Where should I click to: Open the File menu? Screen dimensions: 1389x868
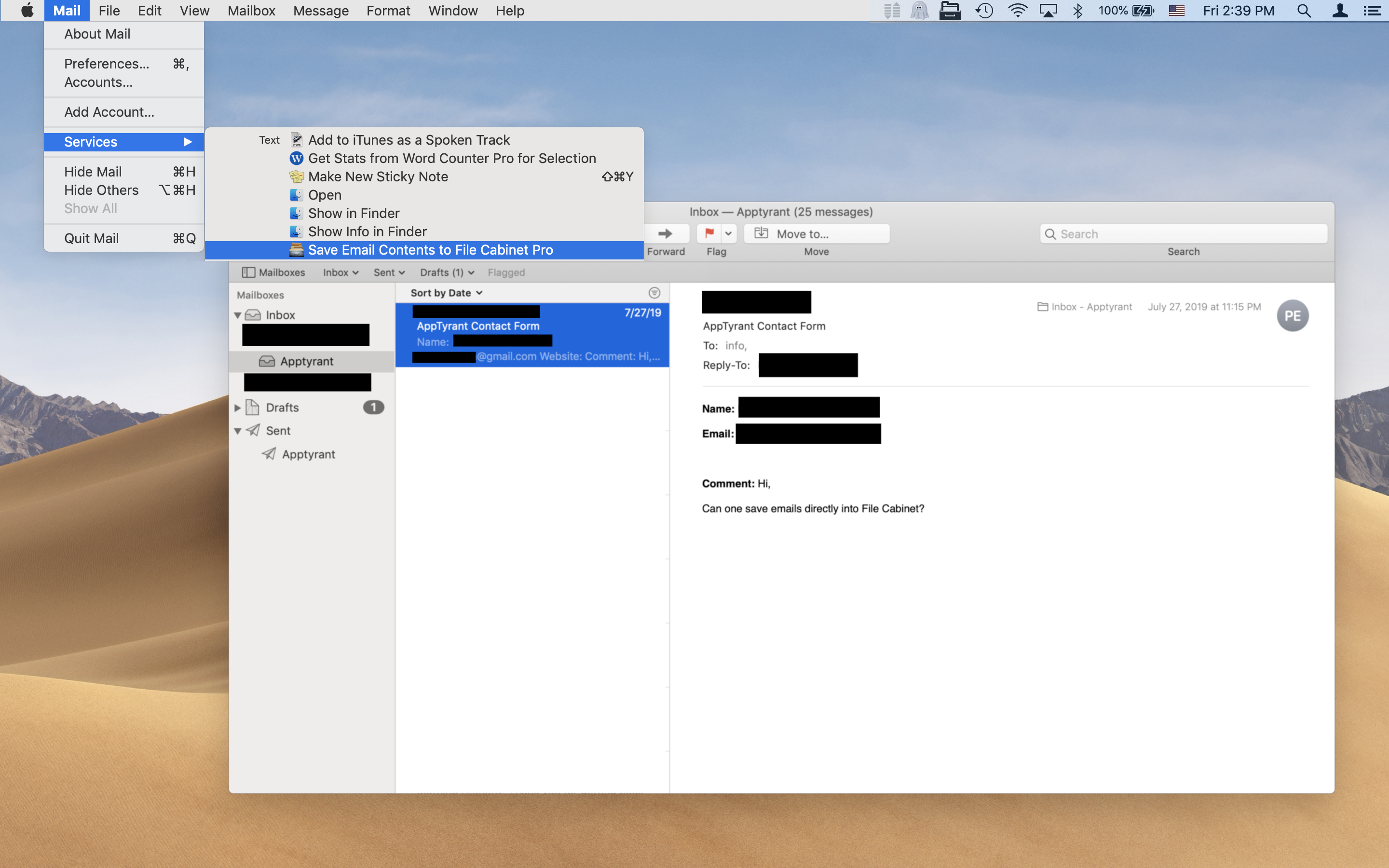(109, 10)
